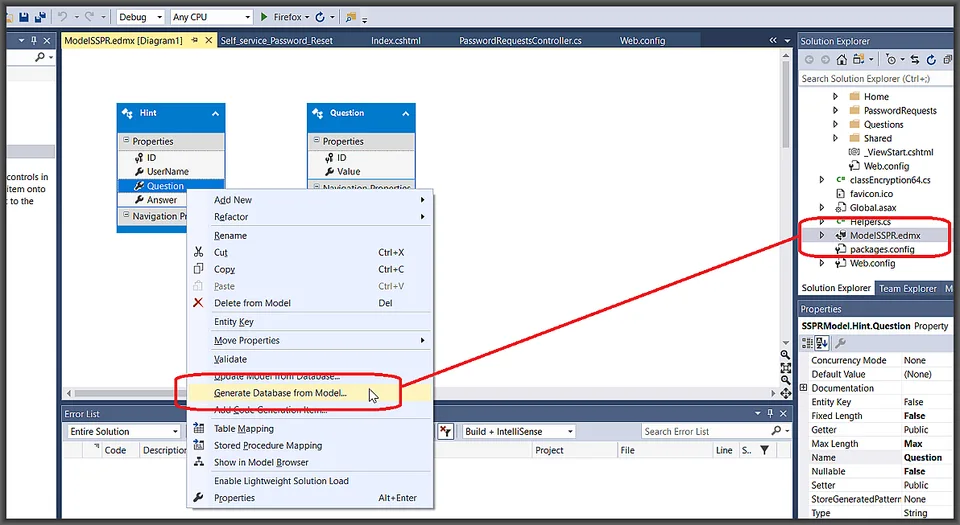
Task: Select Validate in the context menu
Action: (310, 359)
